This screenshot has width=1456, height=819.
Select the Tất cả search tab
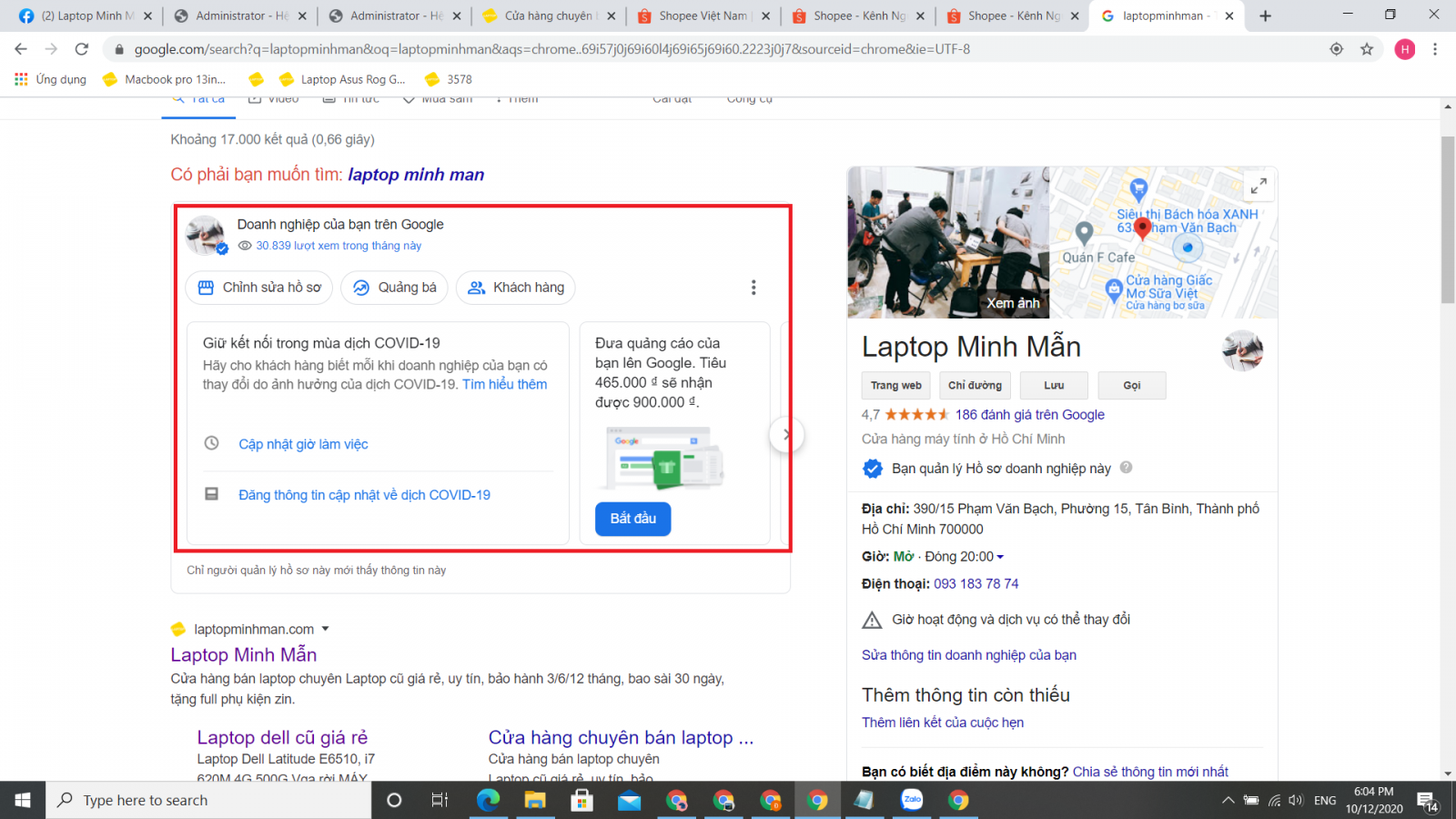pyautogui.click(x=198, y=102)
